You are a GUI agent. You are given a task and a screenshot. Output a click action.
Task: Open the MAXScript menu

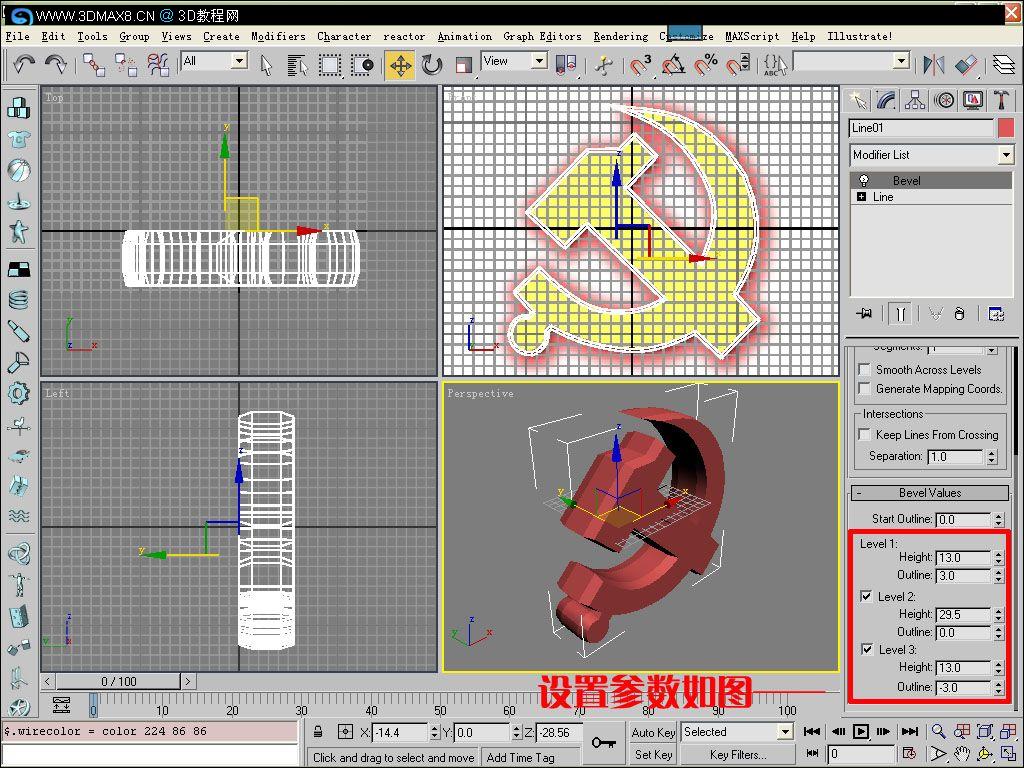tap(752, 37)
